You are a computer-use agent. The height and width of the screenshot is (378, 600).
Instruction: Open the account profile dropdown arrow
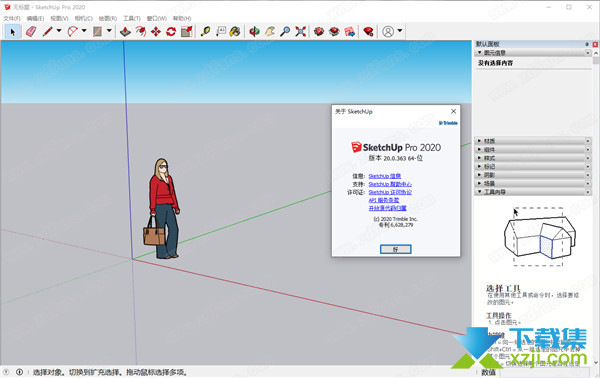(399, 31)
